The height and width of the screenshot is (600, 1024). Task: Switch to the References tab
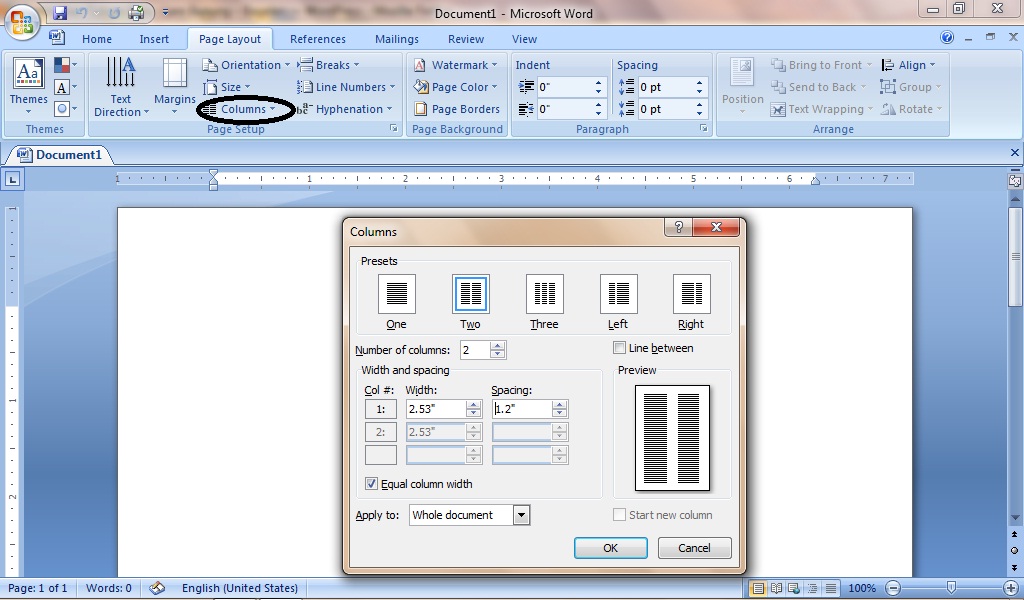318,39
